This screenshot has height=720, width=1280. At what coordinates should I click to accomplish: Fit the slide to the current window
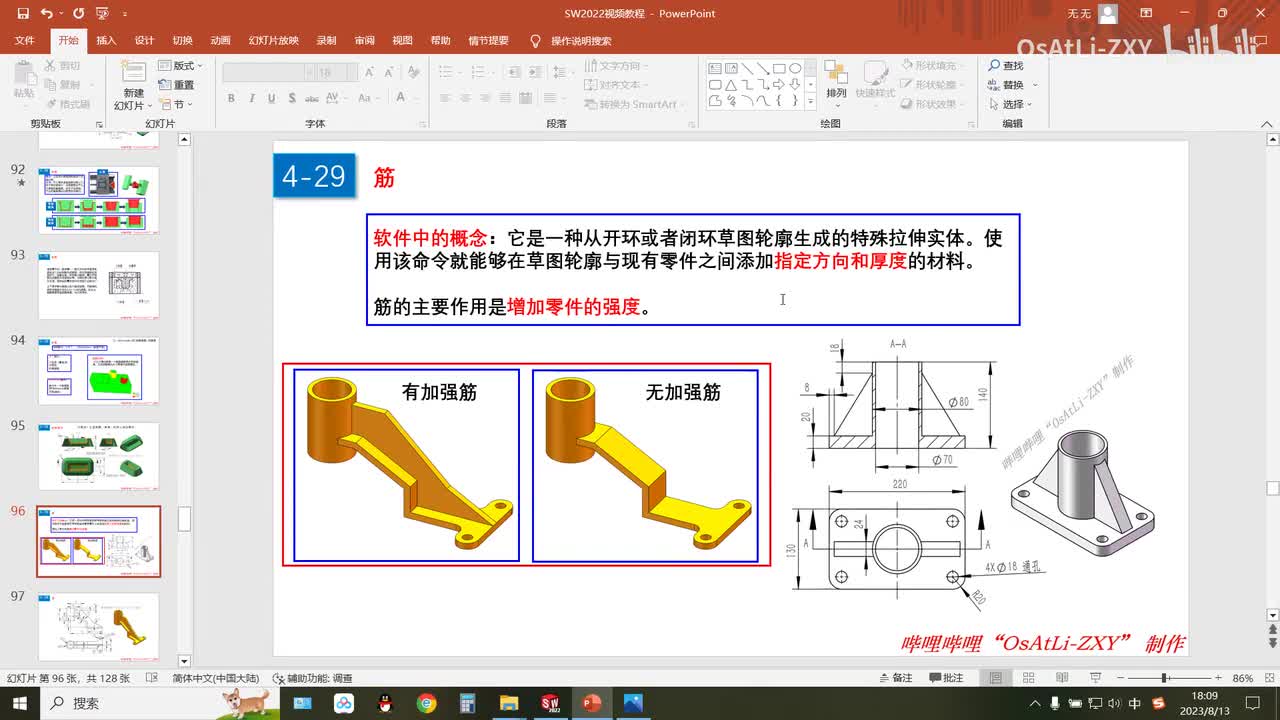pyautogui.click(x=1268, y=678)
